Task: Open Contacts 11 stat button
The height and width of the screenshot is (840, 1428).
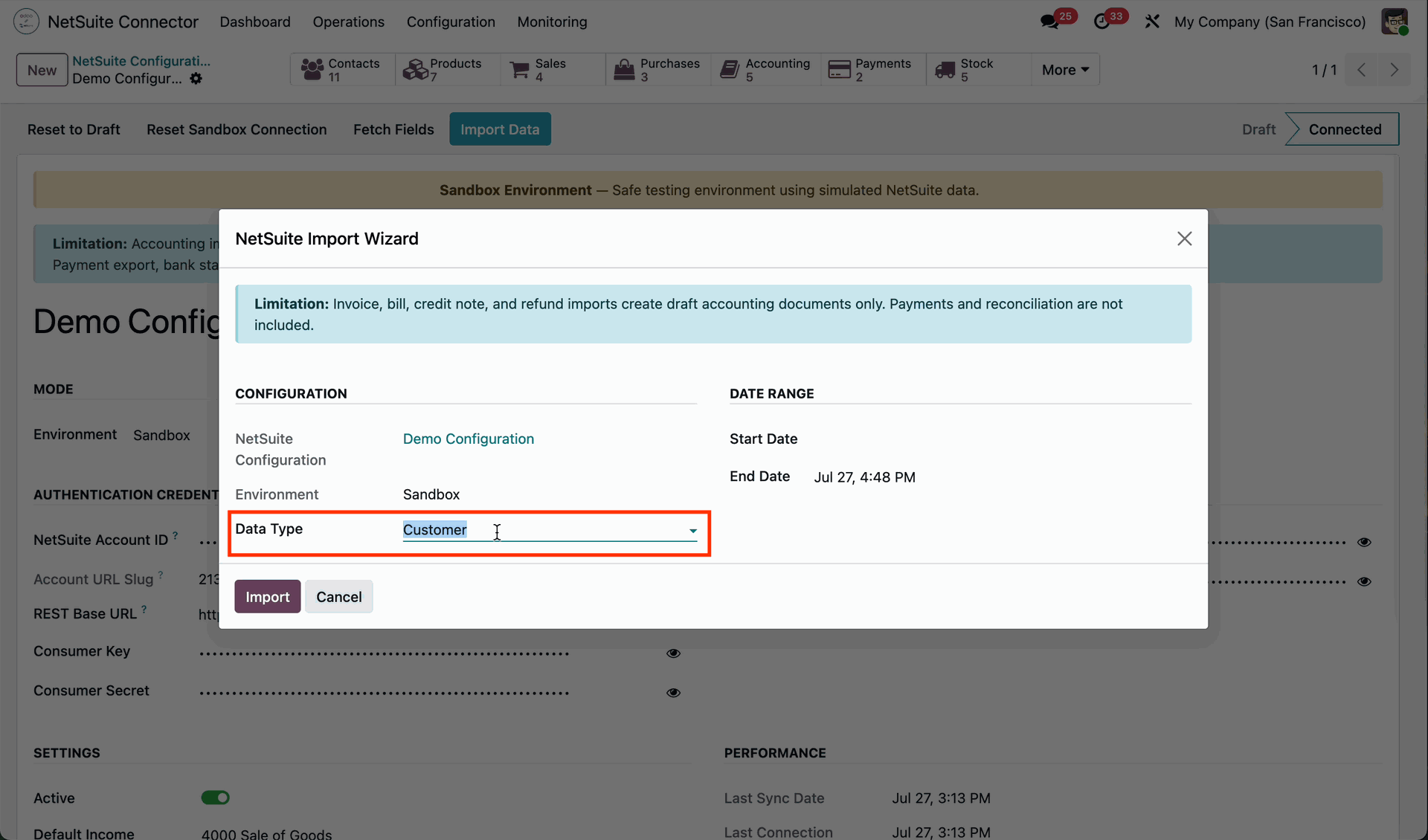Action: pos(342,70)
